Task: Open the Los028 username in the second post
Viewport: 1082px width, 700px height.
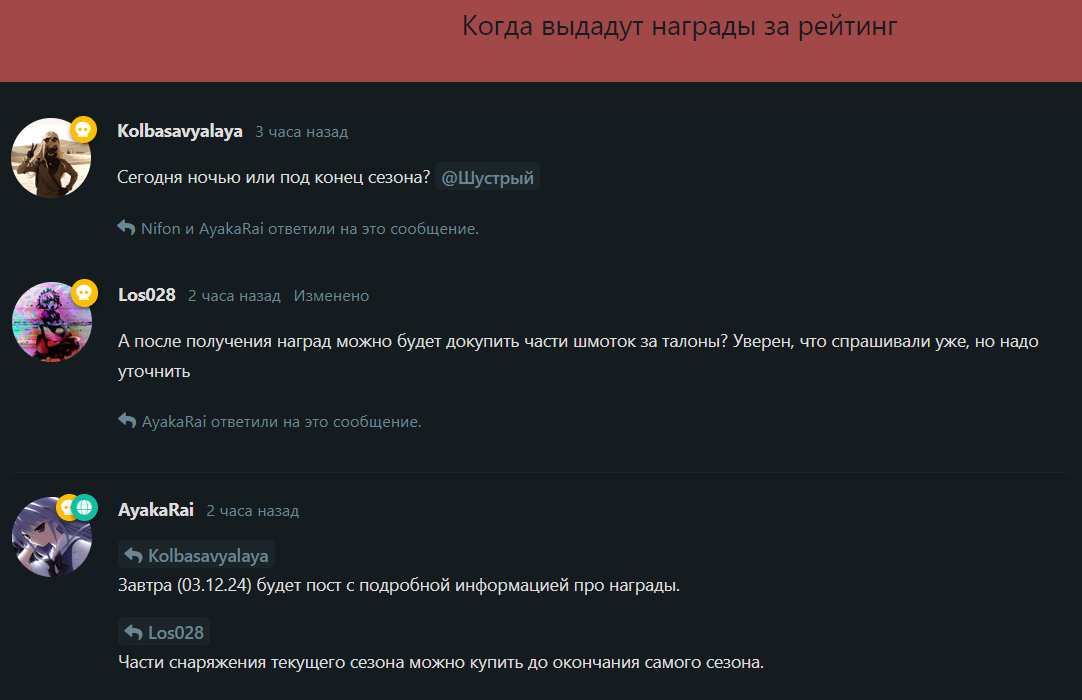Action: pos(147,295)
